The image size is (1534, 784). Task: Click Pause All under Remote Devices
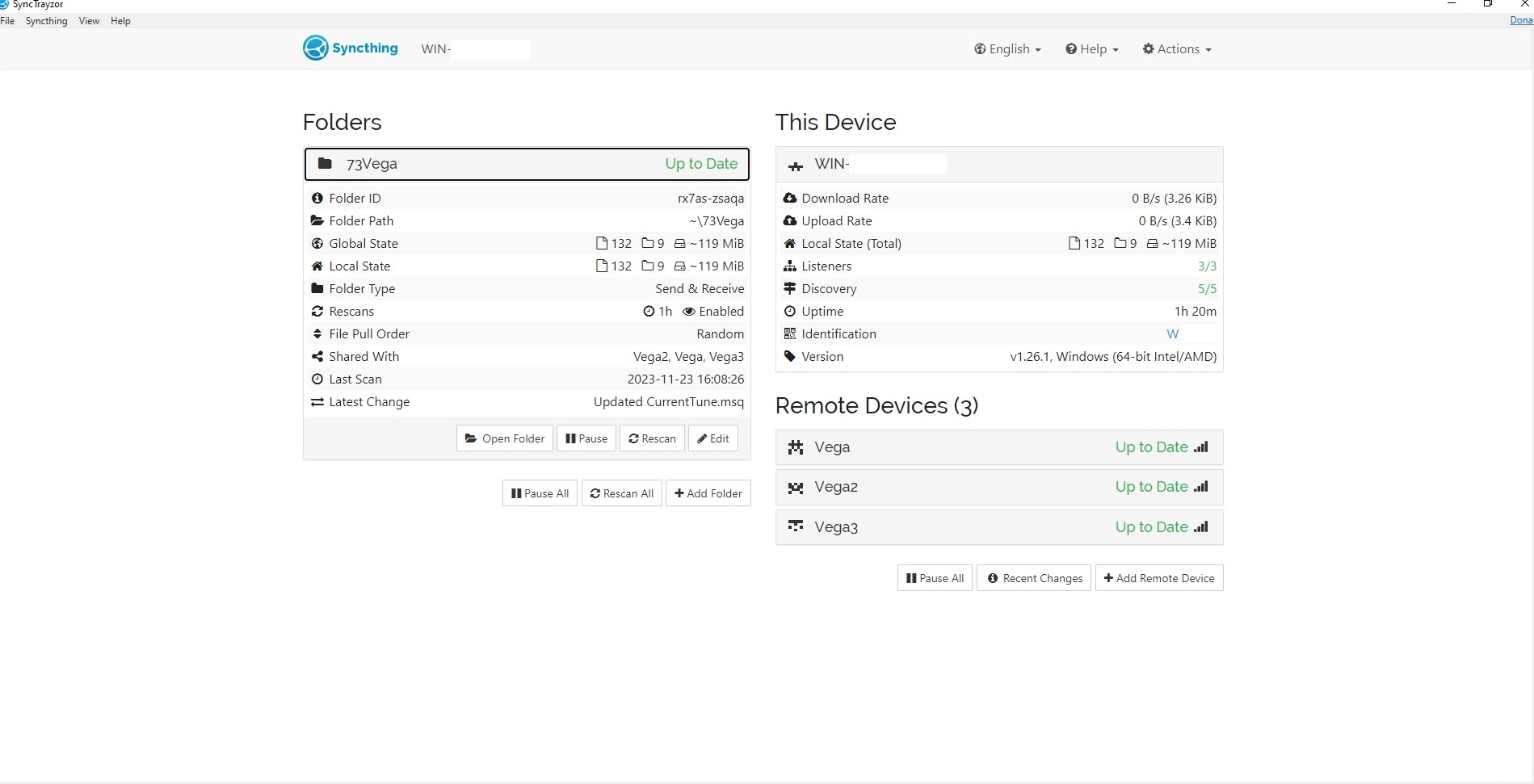[935, 578]
